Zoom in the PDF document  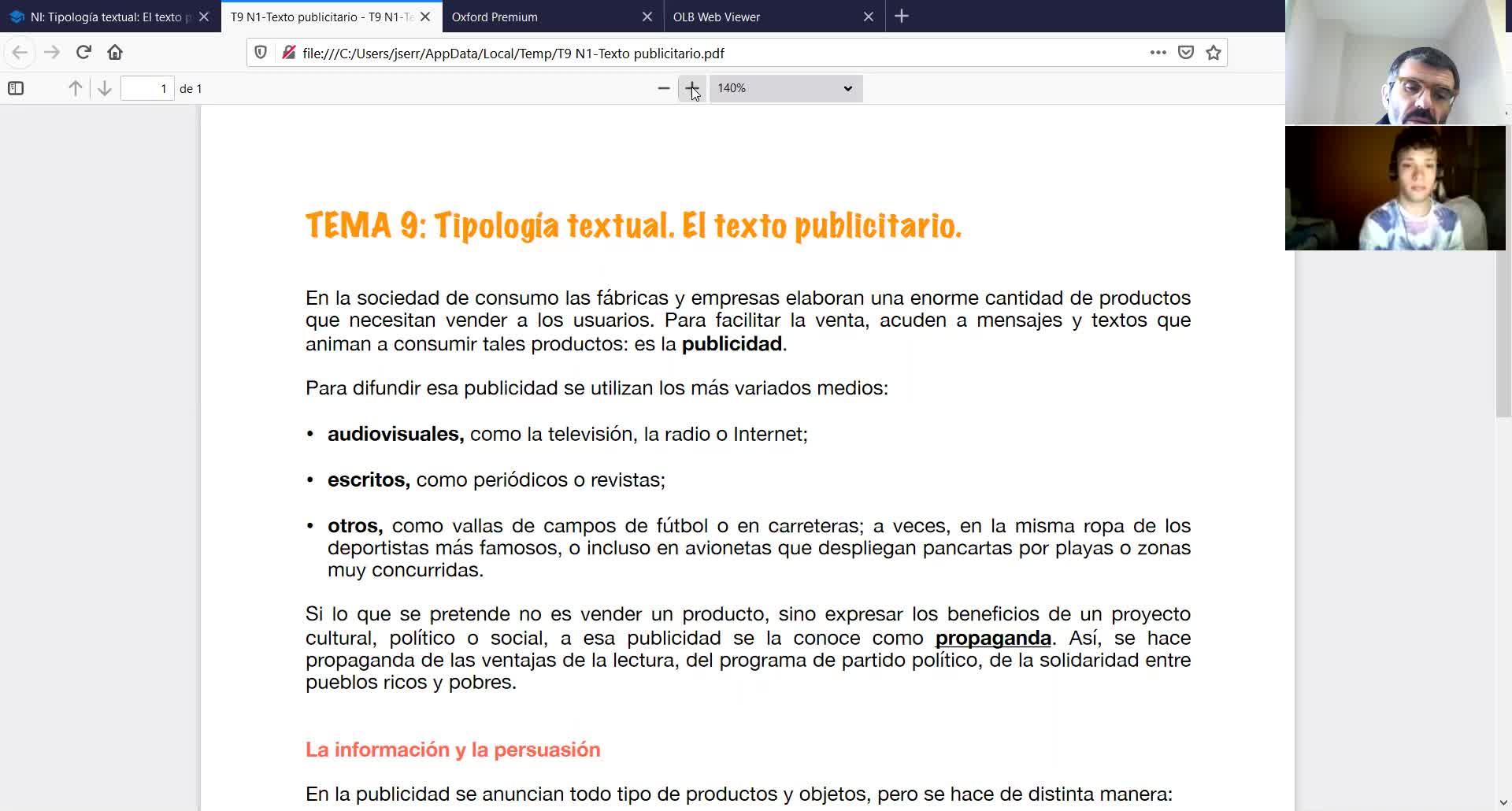[692, 88]
